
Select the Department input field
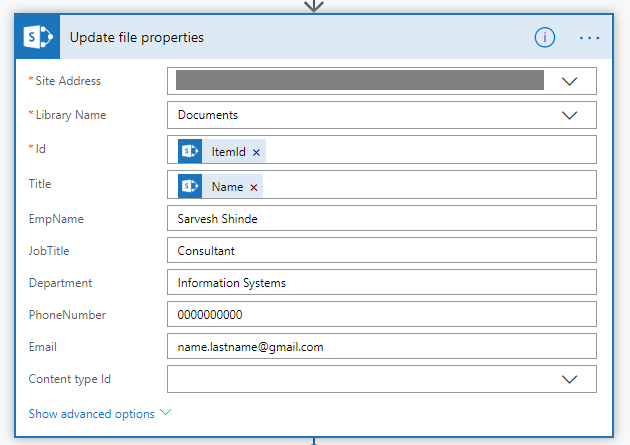381,283
